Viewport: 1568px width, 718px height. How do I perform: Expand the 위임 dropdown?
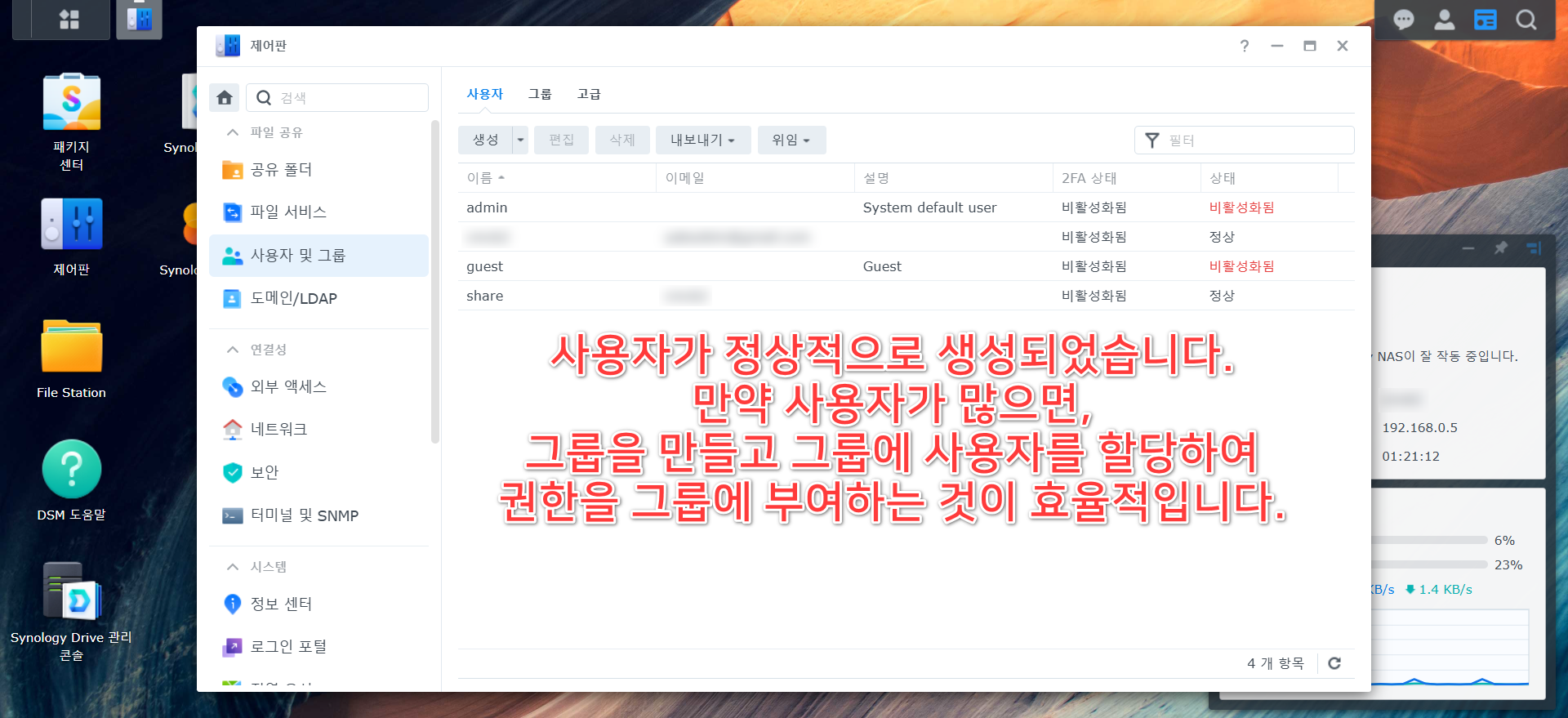tap(791, 140)
